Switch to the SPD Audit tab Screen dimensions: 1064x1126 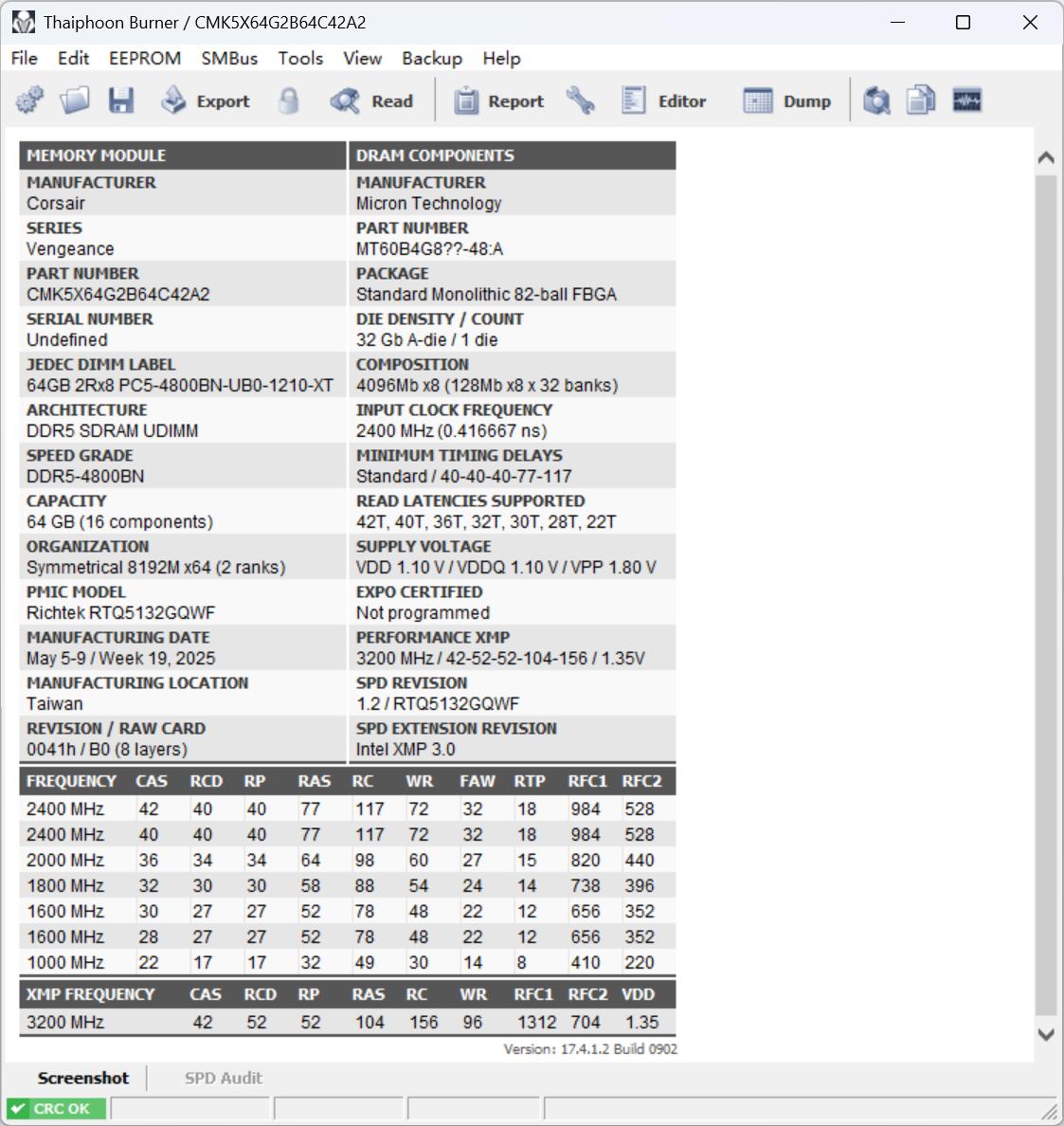pos(224,1078)
